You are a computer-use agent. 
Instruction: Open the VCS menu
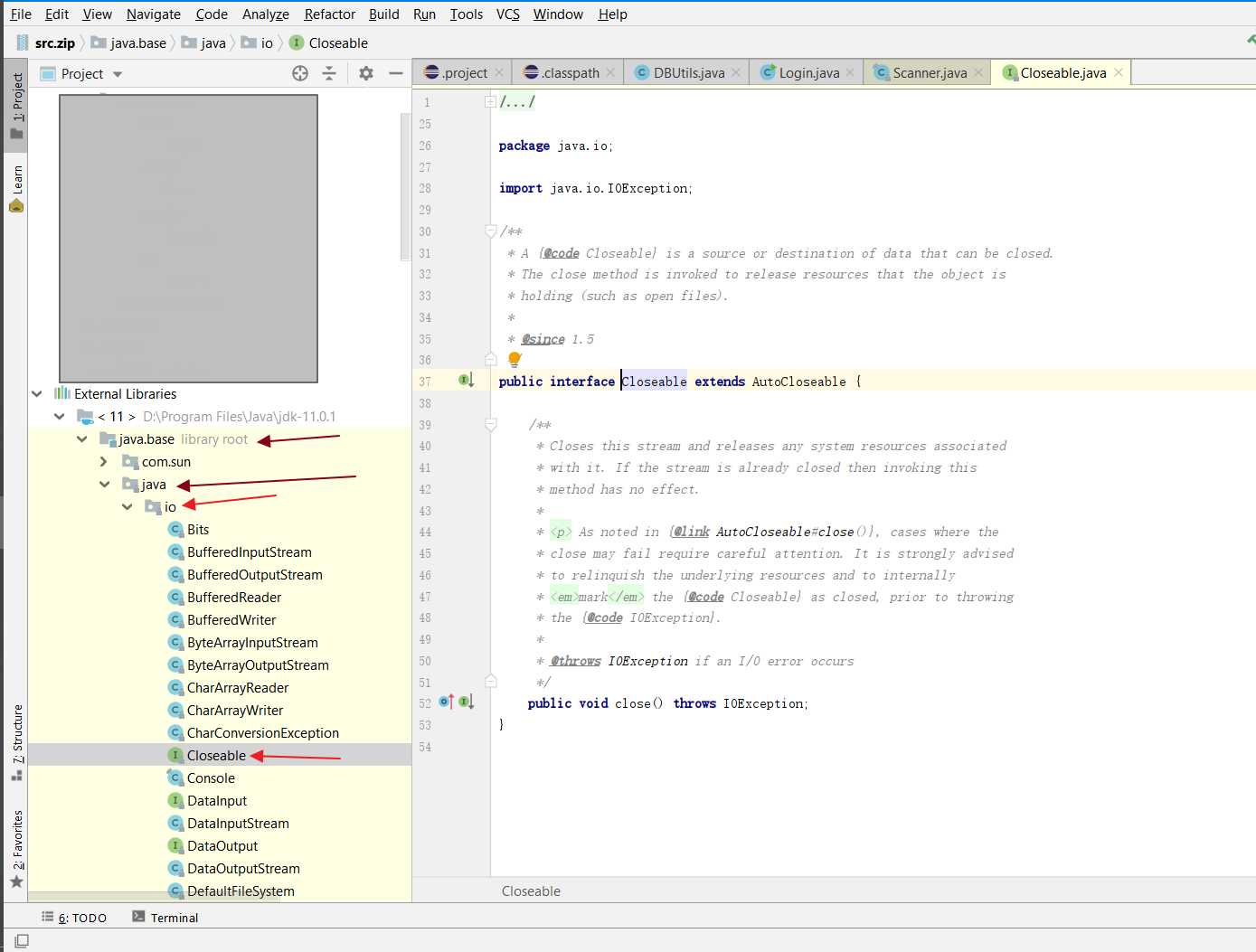(x=507, y=14)
